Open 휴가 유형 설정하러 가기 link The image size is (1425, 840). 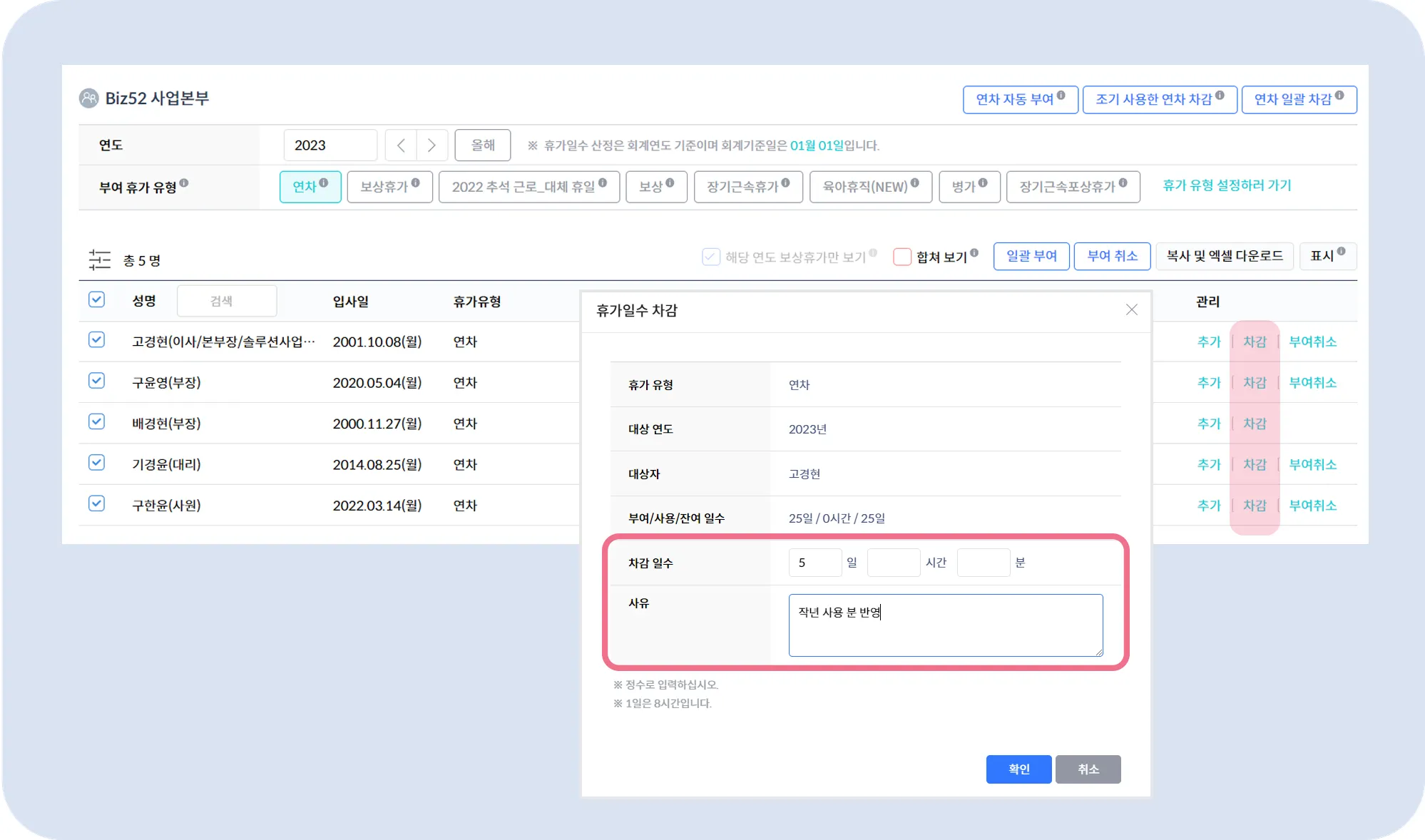tap(1227, 185)
